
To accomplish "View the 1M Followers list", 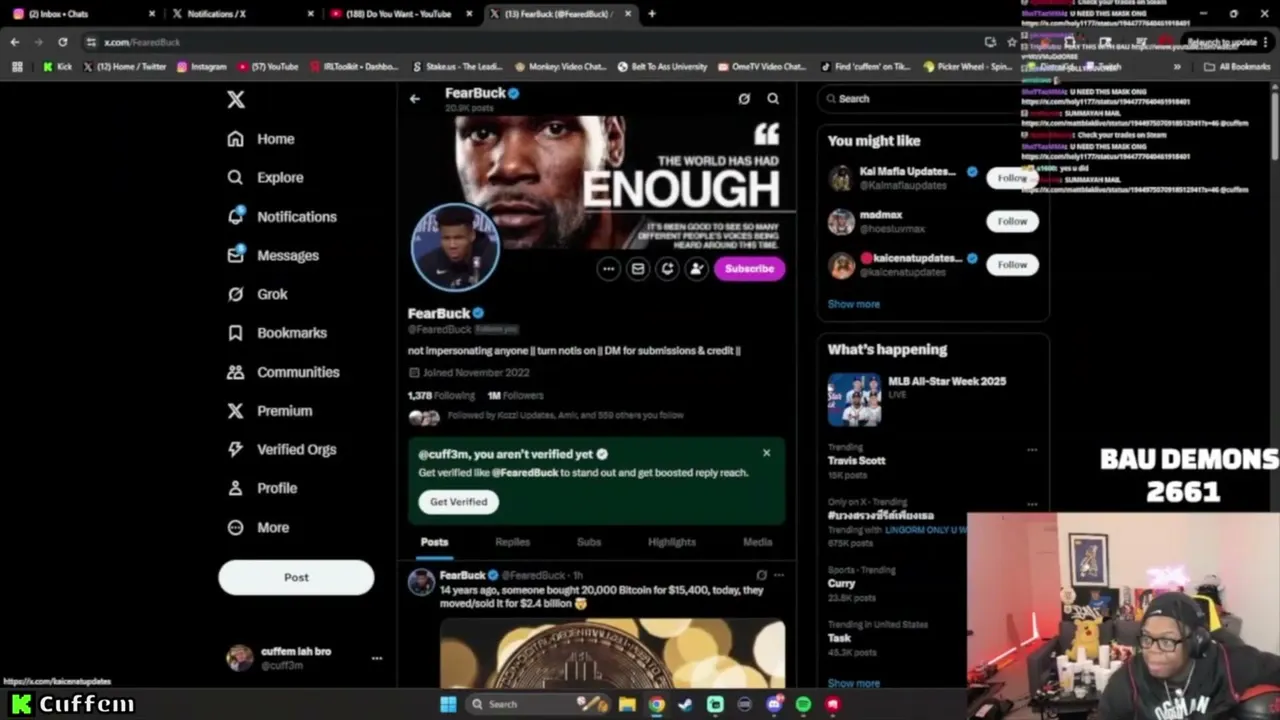I will (515, 396).
